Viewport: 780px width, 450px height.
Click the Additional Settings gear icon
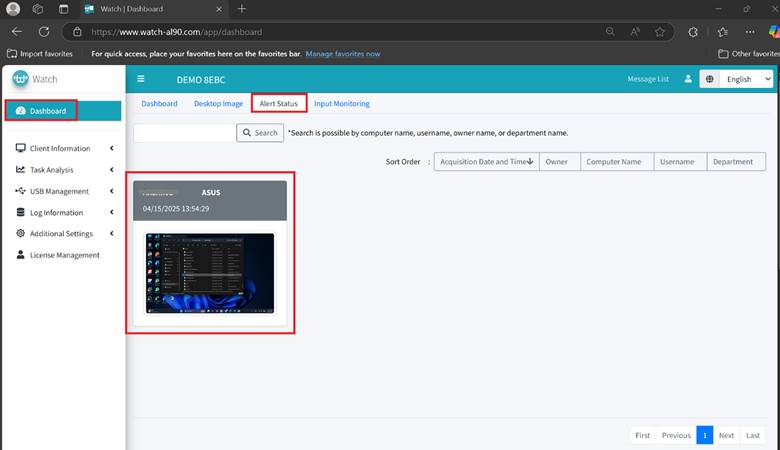pos(21,233)
